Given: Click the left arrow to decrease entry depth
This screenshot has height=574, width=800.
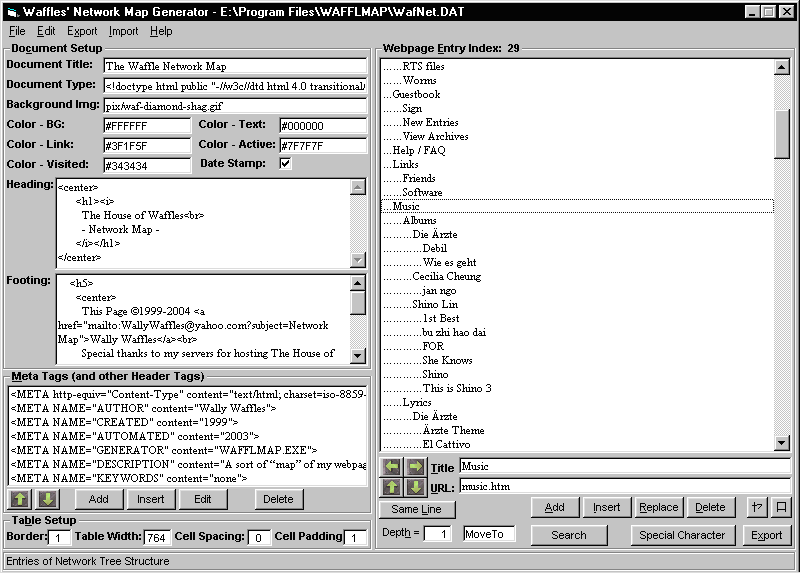Looking at the screenshot, I should pos(392,467).
